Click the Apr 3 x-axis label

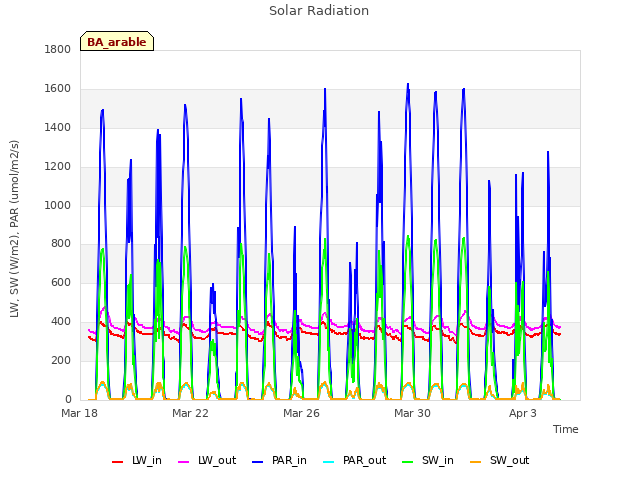pos(523,413)
